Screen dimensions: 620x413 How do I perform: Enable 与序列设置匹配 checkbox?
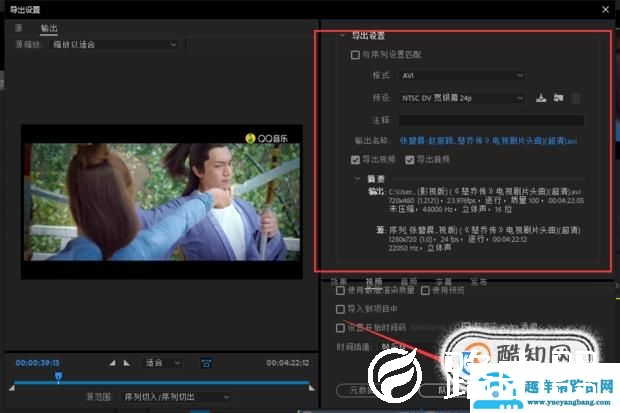[x=355, y=55]
